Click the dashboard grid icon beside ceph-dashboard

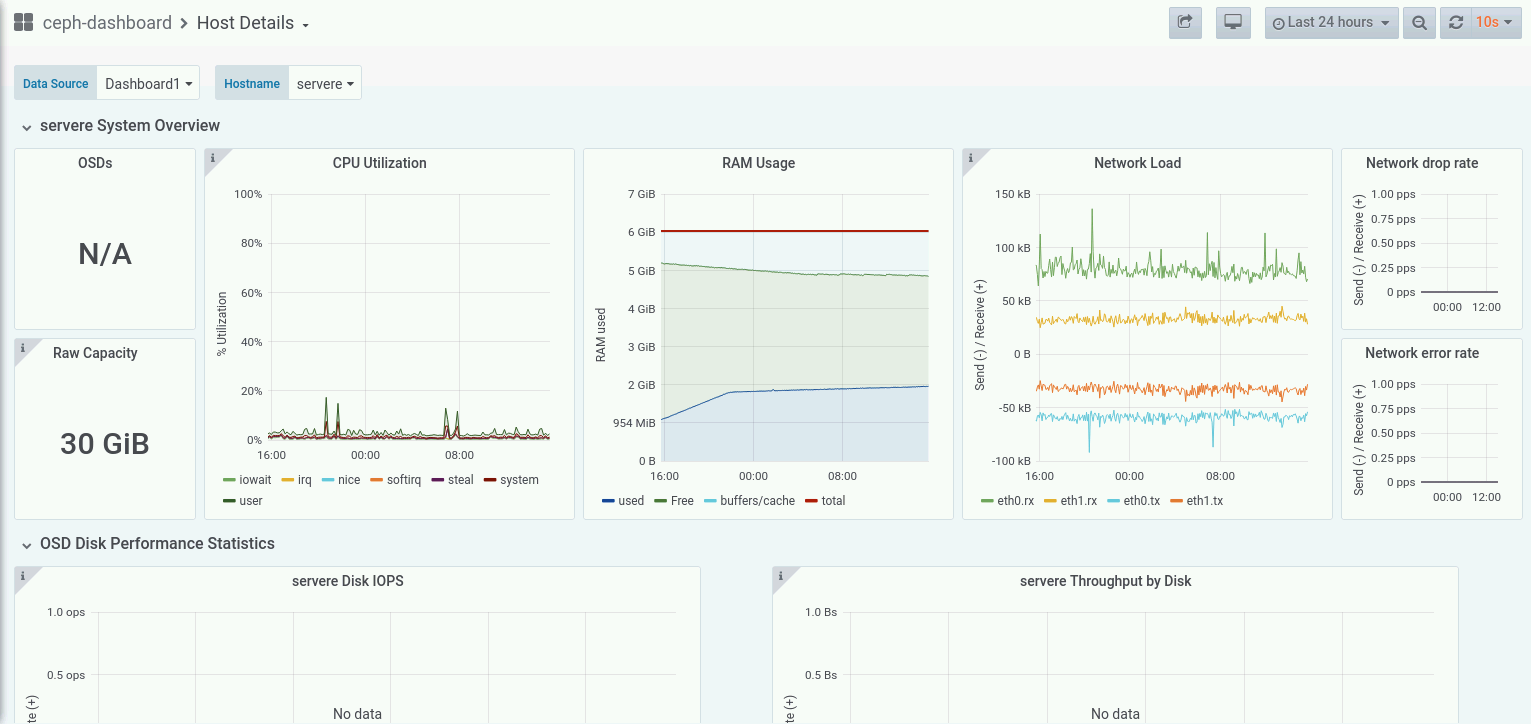coord(23,22)
